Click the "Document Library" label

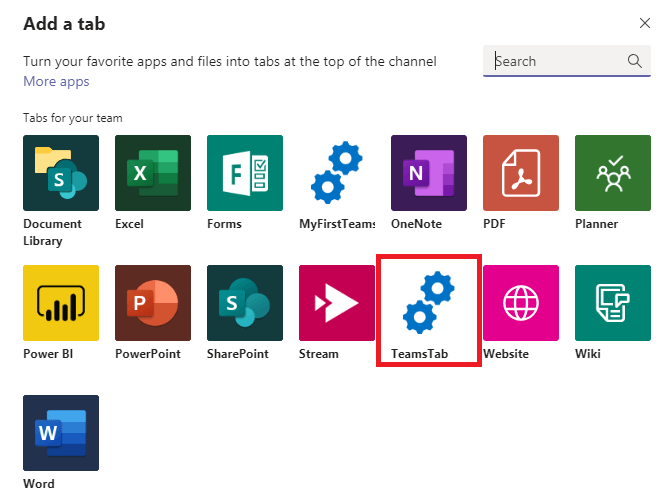[x=52, y=232]
